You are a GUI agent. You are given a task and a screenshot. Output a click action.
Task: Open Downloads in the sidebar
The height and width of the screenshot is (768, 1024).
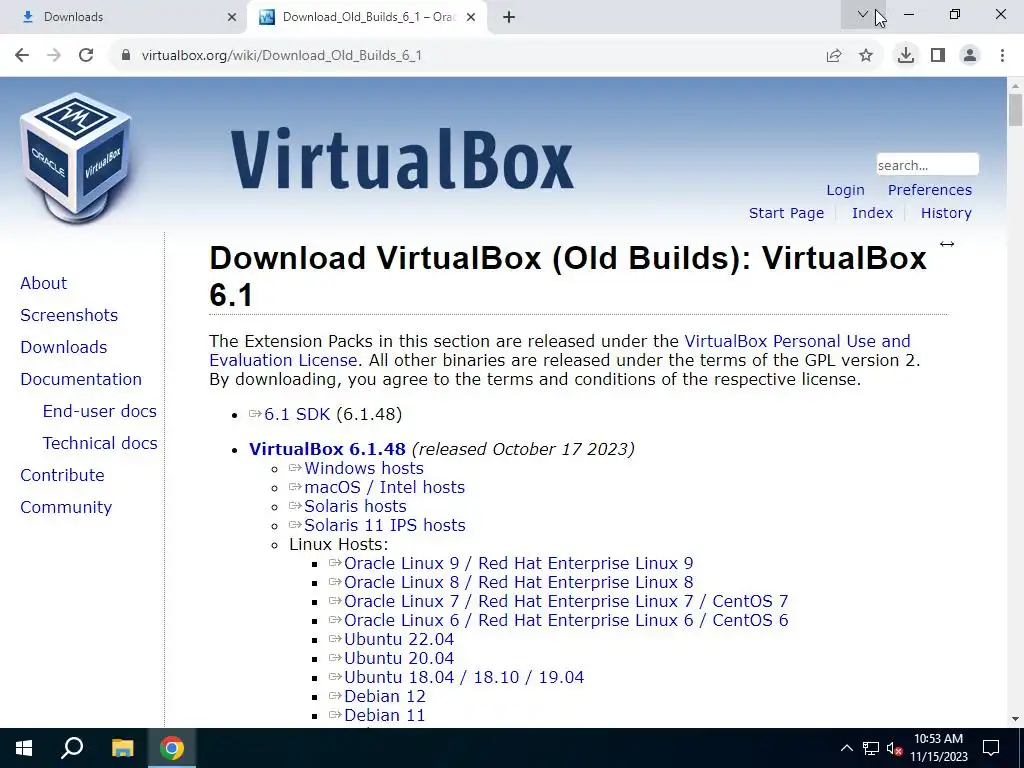63,347
